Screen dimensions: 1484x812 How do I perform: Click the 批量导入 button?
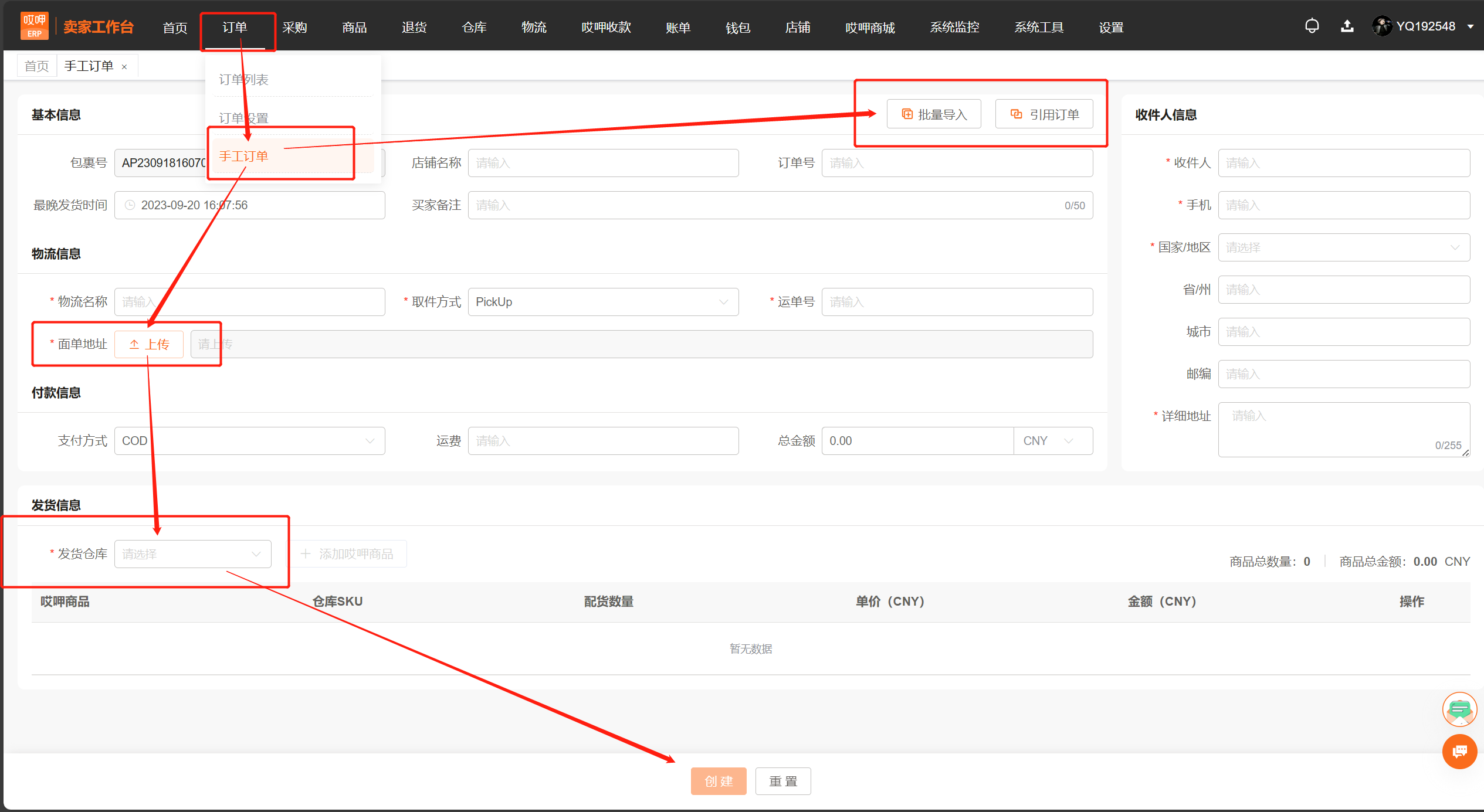pyautogui.click(x=934, y=114)
